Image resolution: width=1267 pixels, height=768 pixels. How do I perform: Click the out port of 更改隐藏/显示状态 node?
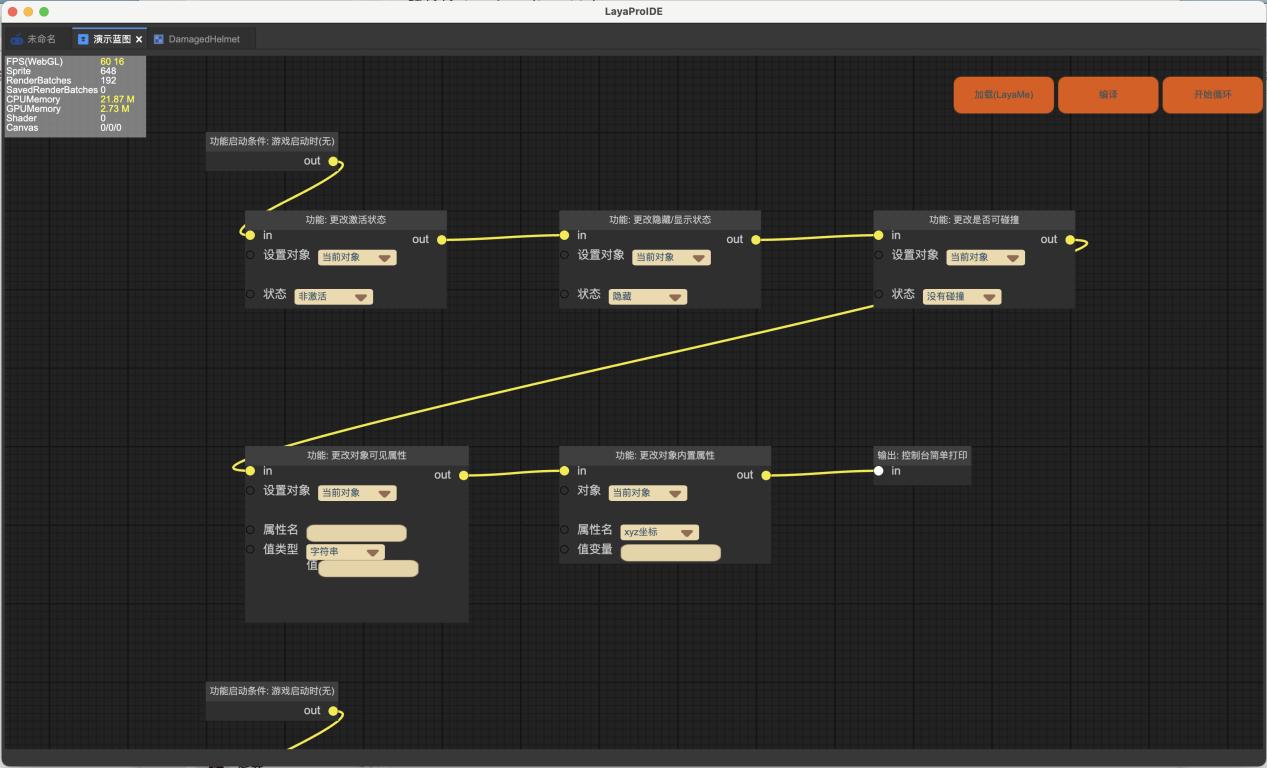coord(755,240)
